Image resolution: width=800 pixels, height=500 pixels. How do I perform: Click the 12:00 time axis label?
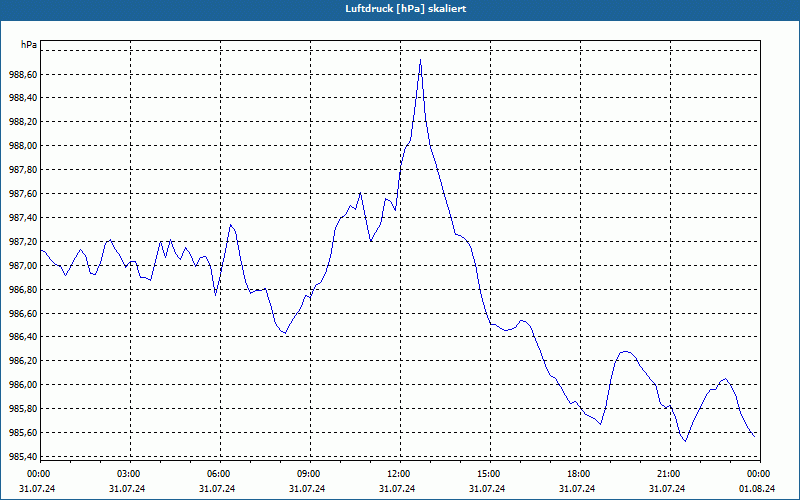[x=399, y=474]
